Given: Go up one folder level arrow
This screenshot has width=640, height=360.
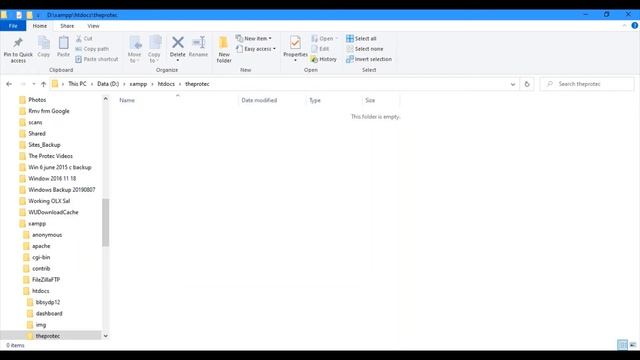Looking at the screenshot, I should (x=43, y=84).
